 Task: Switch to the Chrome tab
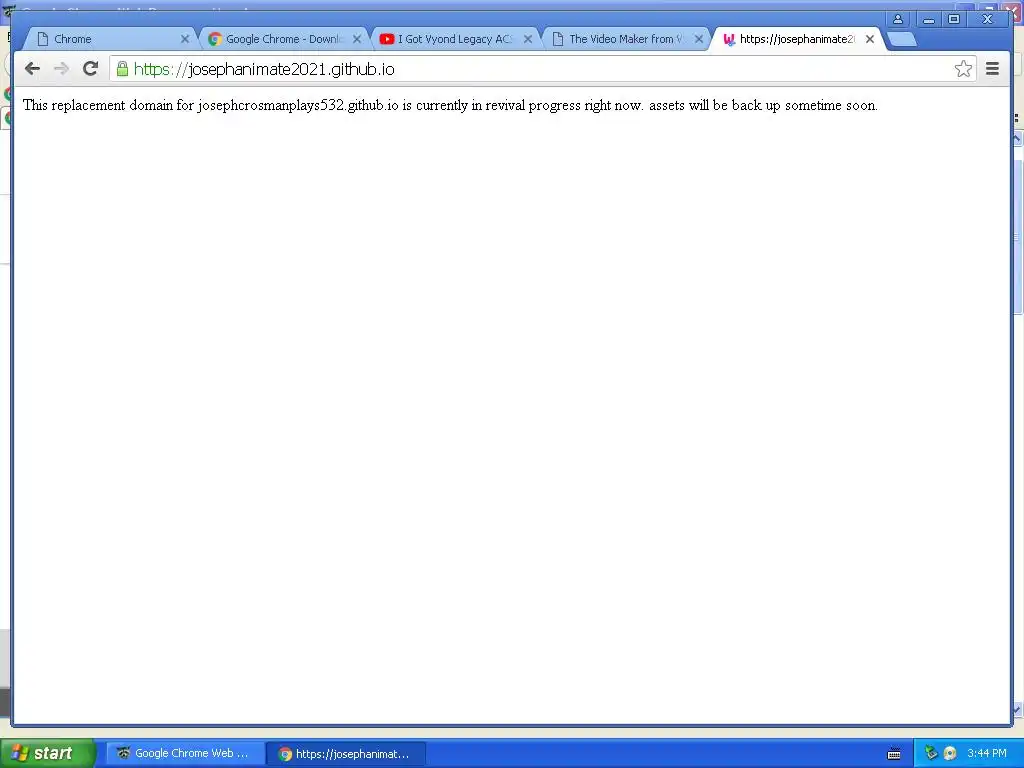(x=108, y=39)
